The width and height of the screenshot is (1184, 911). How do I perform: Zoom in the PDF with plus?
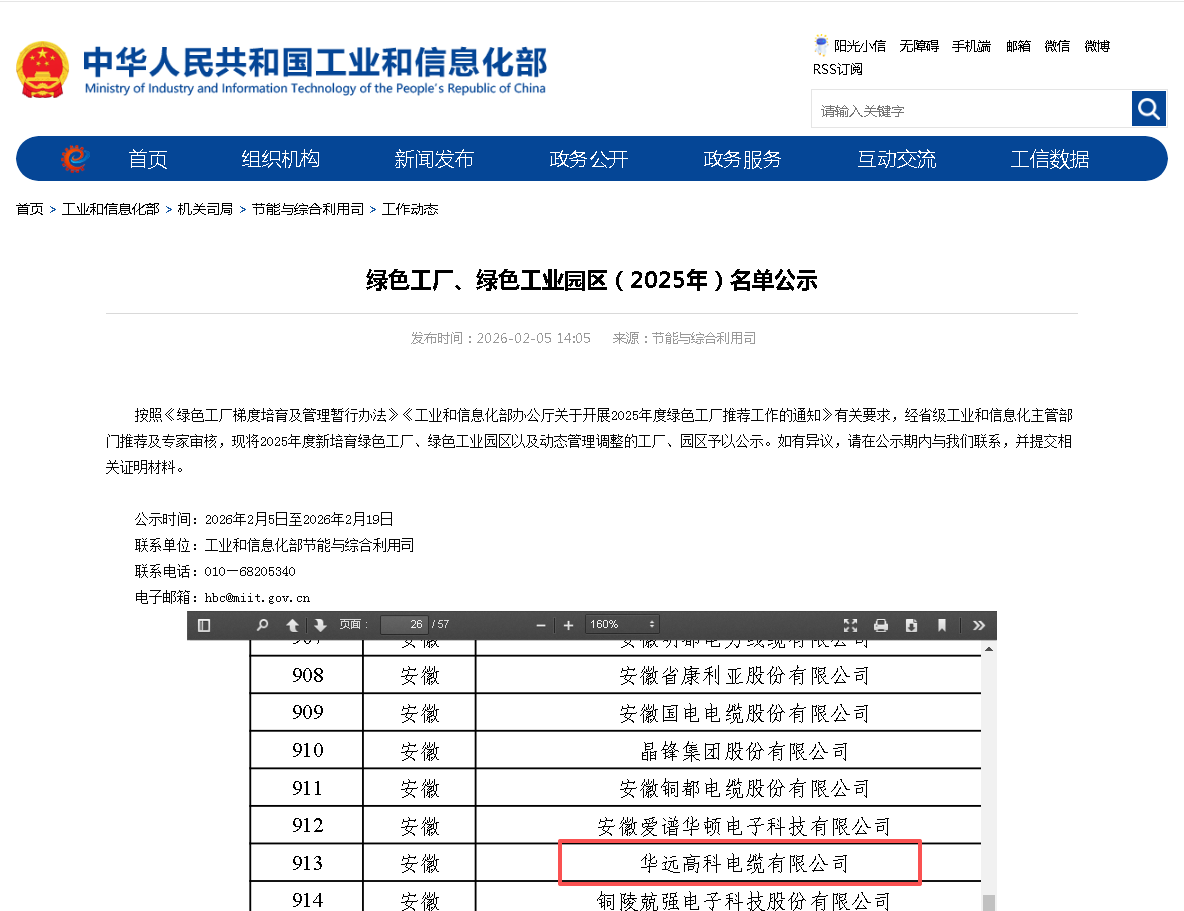(568, 625)
